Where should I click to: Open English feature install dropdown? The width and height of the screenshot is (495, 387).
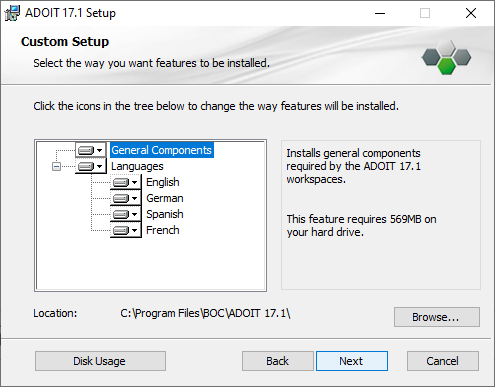coord(126,182)
